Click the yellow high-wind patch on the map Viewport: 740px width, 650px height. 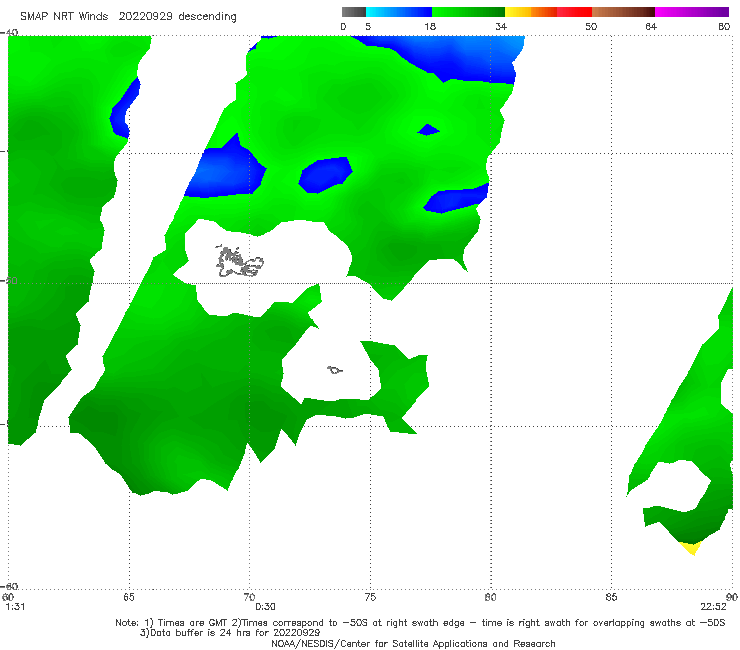690,548
